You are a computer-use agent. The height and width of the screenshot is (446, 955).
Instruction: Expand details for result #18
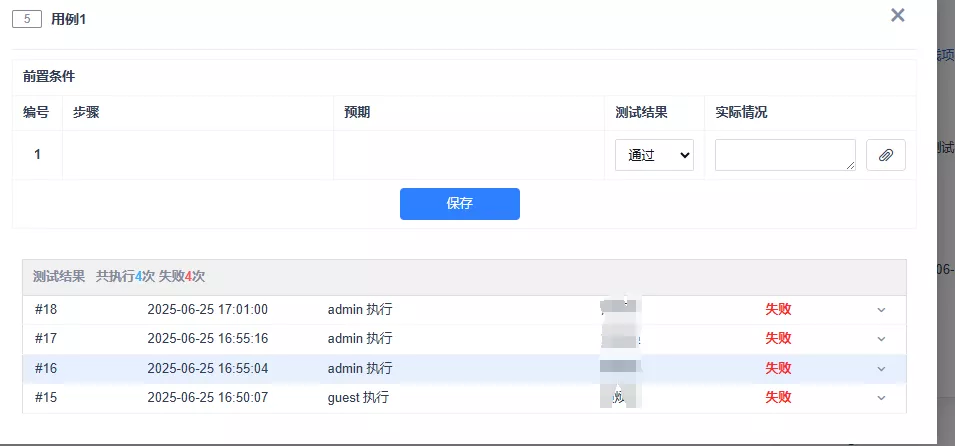pos(881,310)
